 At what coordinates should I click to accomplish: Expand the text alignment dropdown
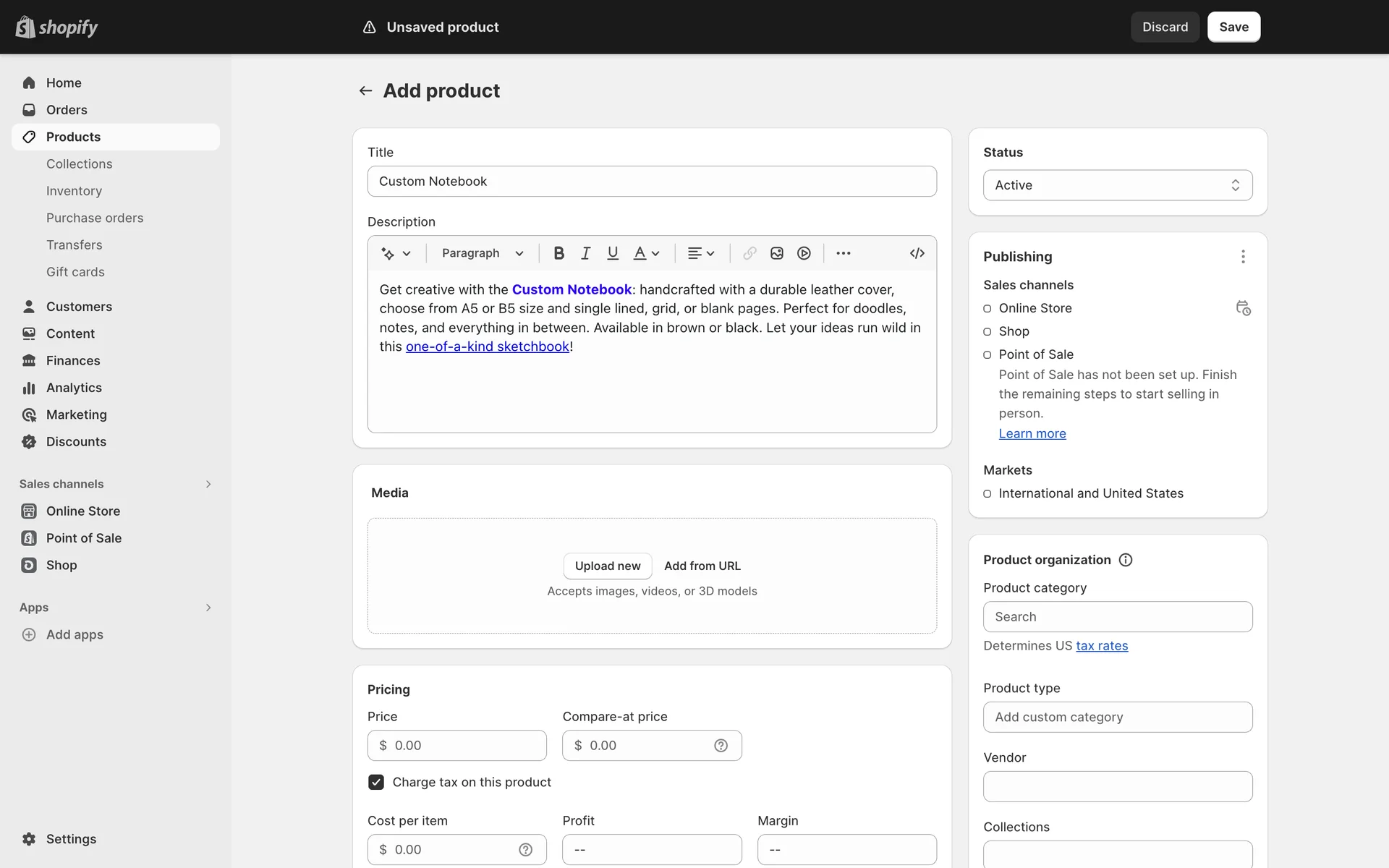pyautogui.click(x=700, y=253)
